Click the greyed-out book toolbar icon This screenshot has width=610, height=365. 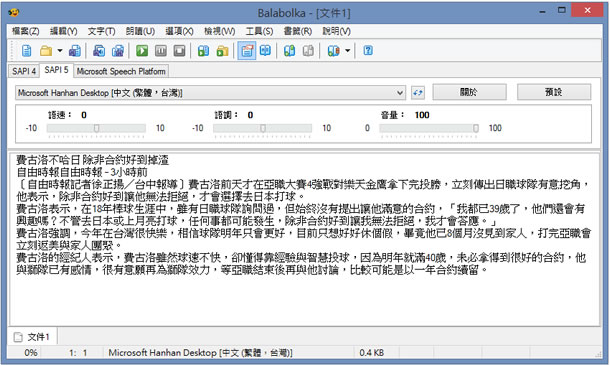tap(308, 51)
